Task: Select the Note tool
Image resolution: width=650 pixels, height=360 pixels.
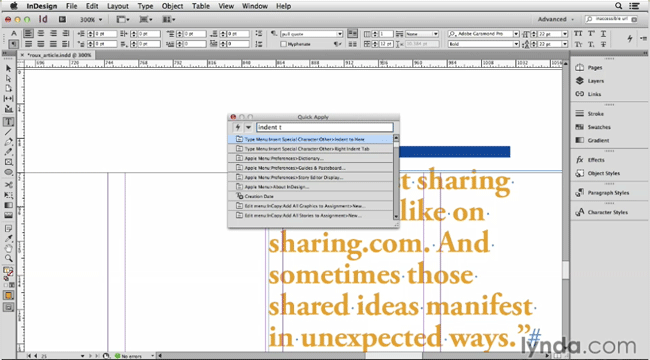Action: click(8, 229)
